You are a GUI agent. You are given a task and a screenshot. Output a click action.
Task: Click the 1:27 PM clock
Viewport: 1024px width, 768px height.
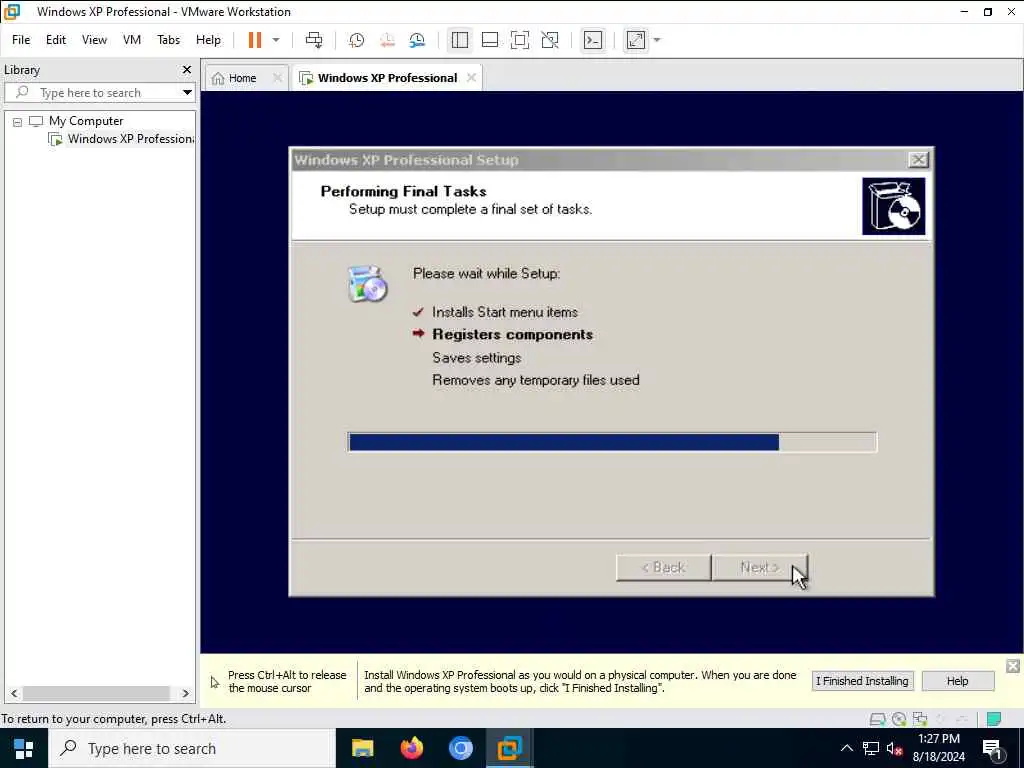pos(938,739)
